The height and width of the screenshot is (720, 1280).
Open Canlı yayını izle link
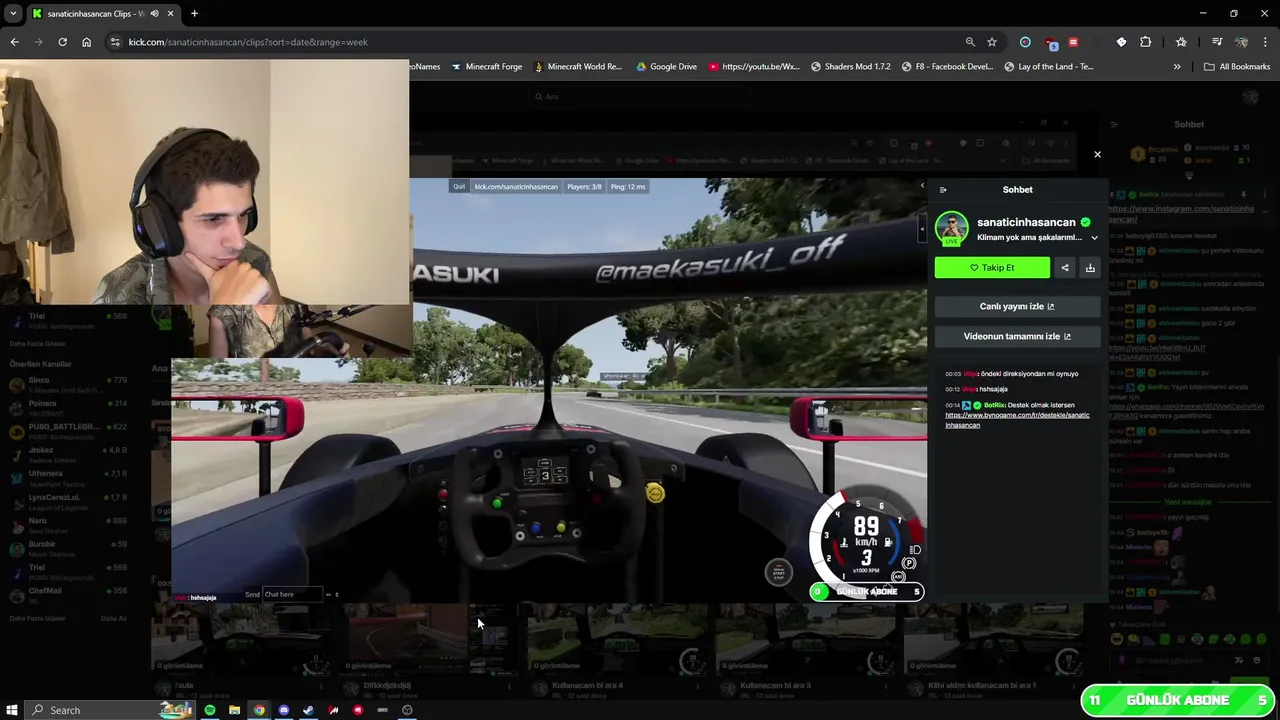coord(1017,306)
